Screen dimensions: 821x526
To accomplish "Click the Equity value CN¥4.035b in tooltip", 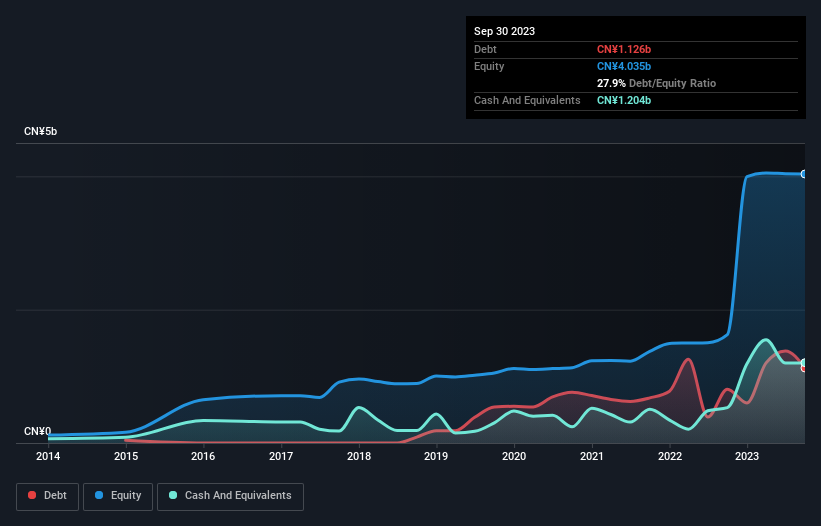I will click(624, 66).
